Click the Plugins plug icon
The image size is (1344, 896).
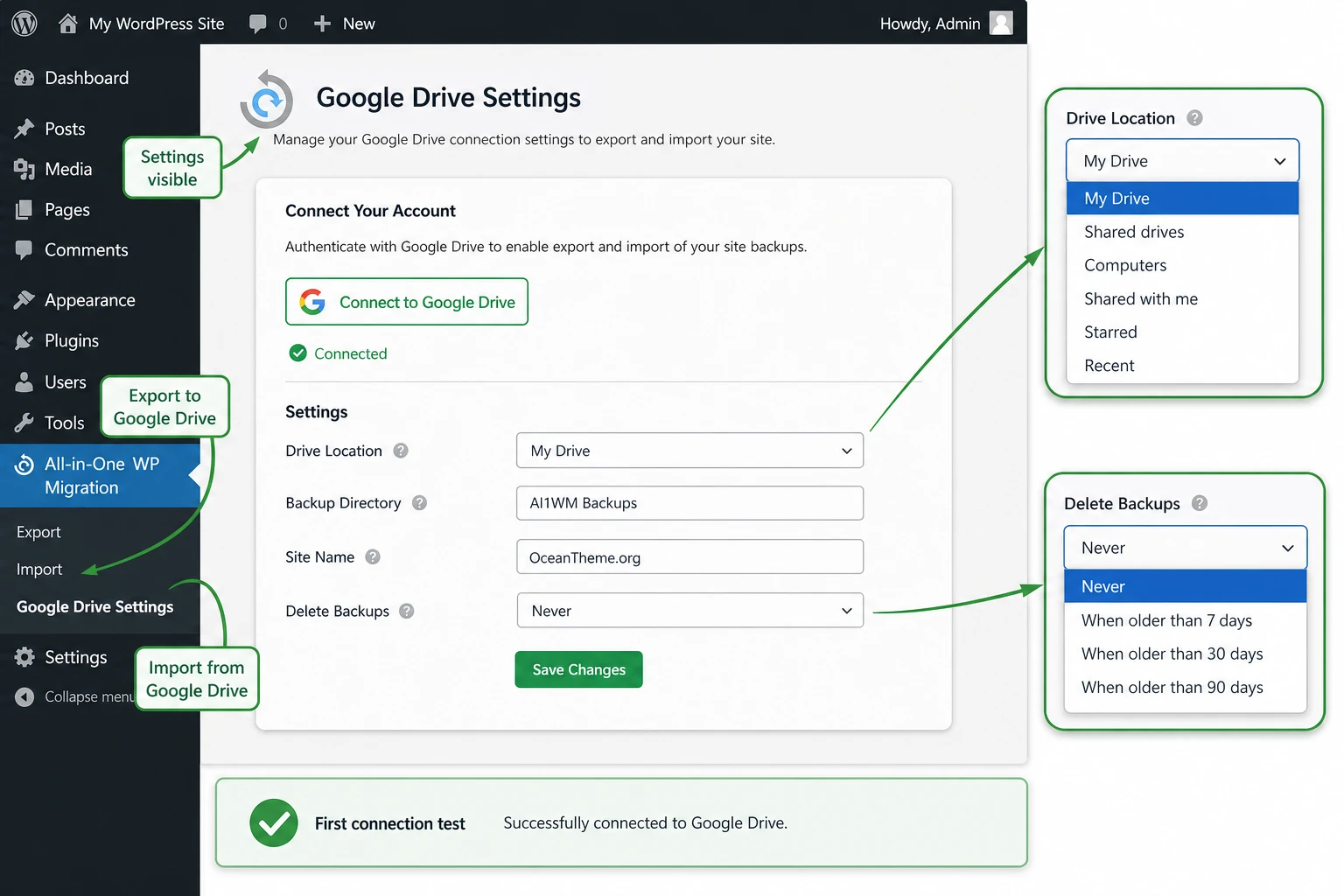[x=24, y=340]
